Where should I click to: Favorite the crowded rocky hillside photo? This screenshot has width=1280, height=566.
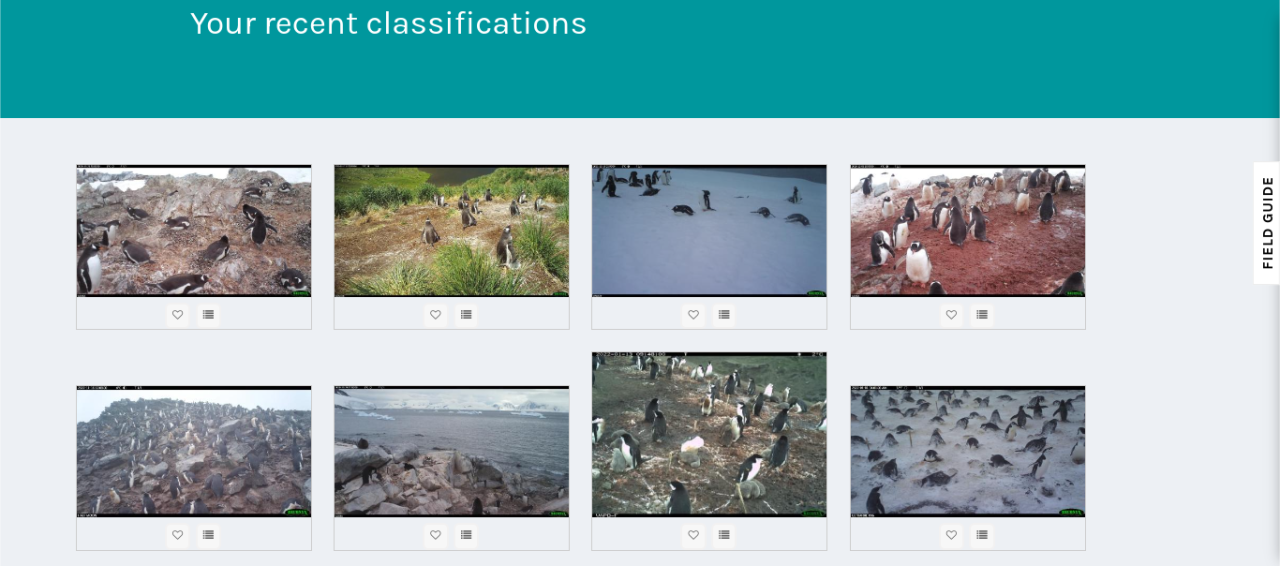point(178,535)
